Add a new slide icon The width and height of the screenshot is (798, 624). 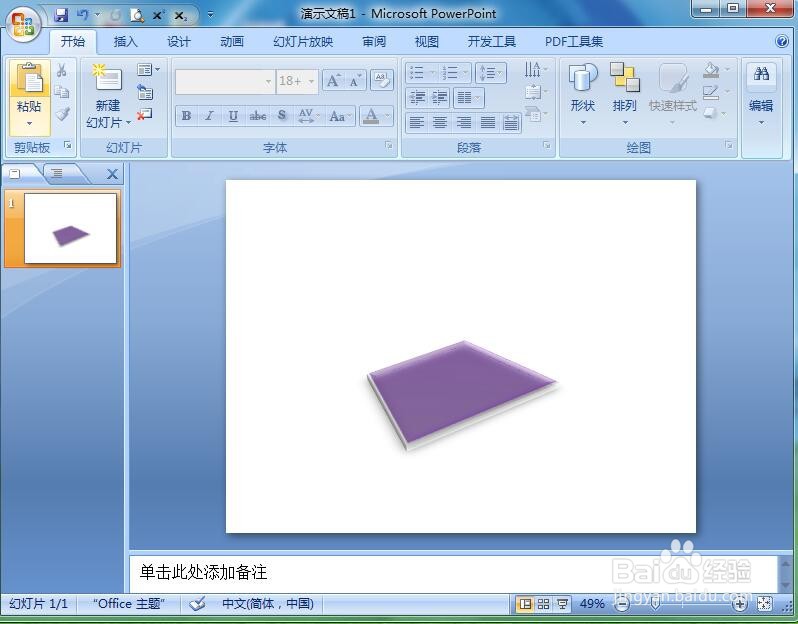(107, 79)
